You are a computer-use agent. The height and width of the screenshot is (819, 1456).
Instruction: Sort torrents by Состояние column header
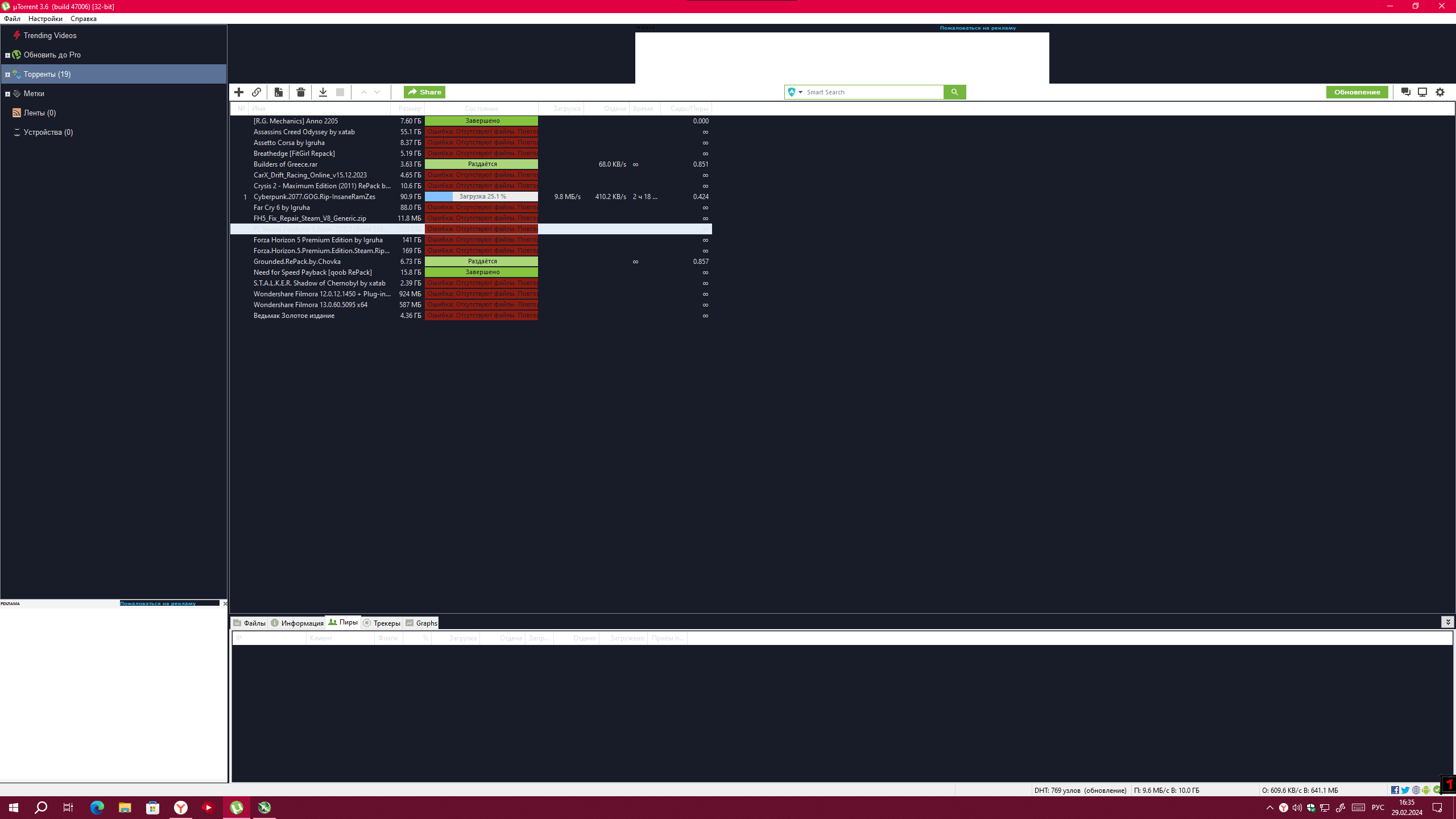pyautogui.click(x=481, y=109)
